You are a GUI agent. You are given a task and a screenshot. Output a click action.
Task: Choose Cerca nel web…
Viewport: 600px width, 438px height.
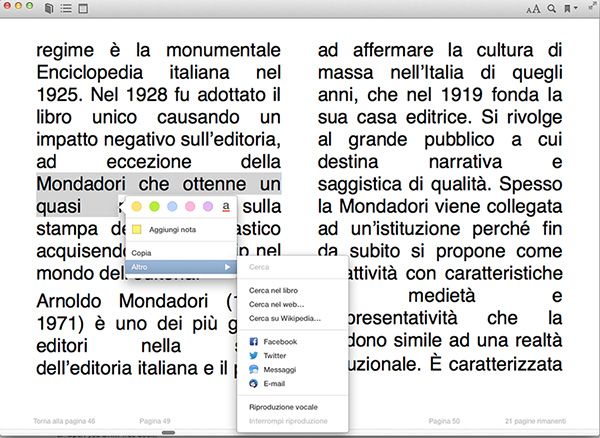276,304
